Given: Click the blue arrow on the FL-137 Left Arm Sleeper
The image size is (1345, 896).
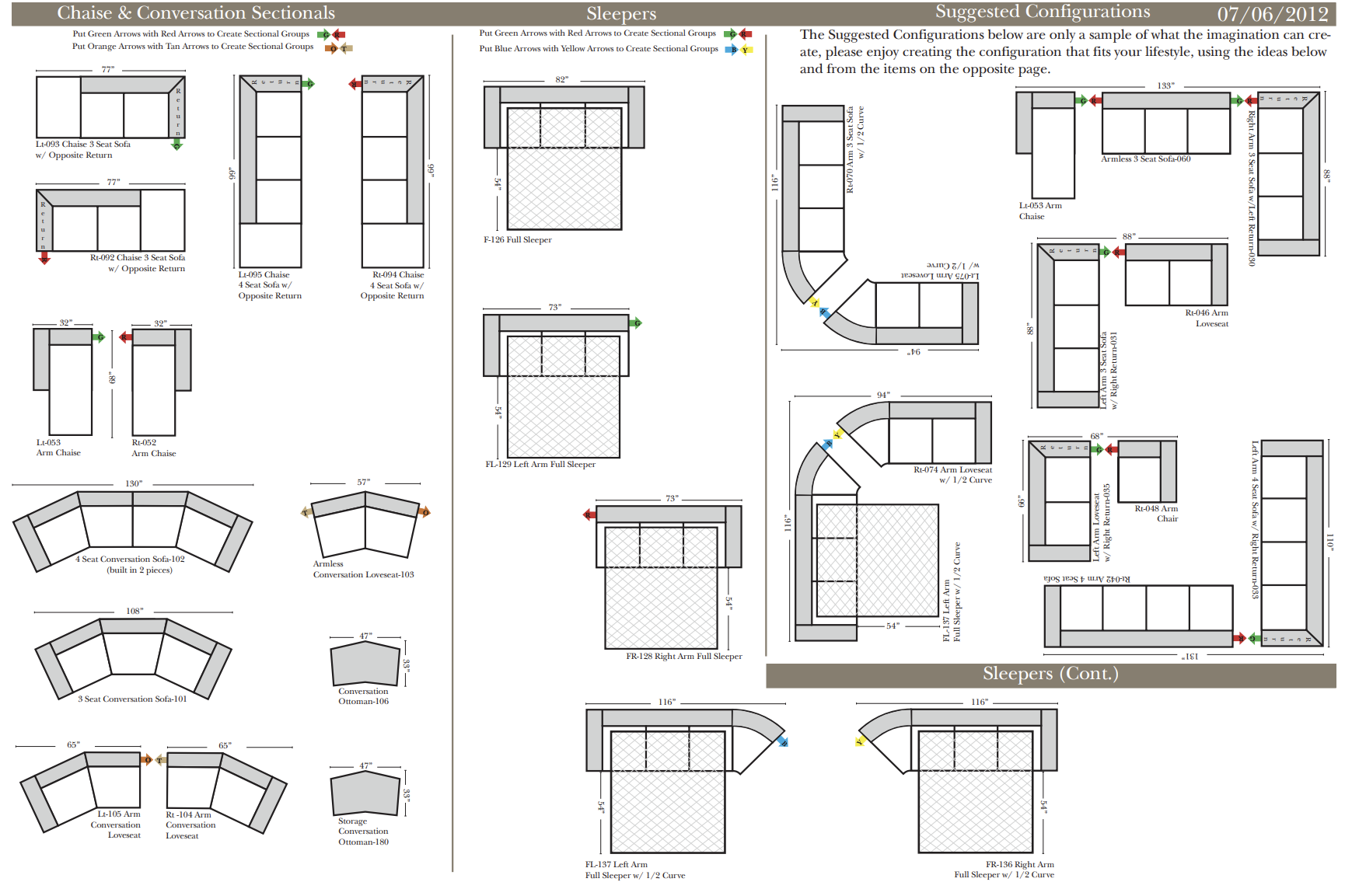Looking at the screenshot, I should pyautogui.click(x=782, y=741).
